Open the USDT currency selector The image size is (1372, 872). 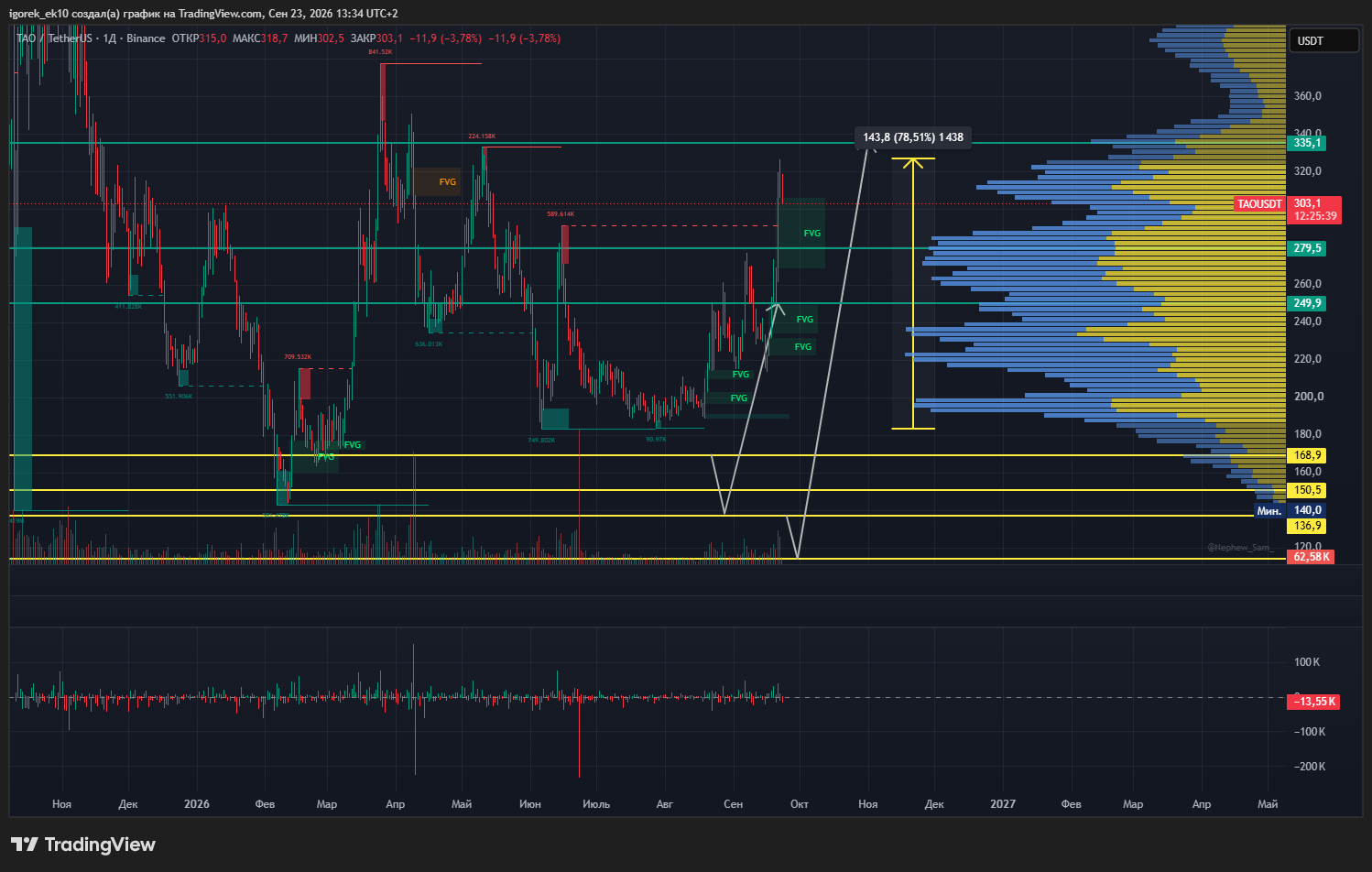1323,40
